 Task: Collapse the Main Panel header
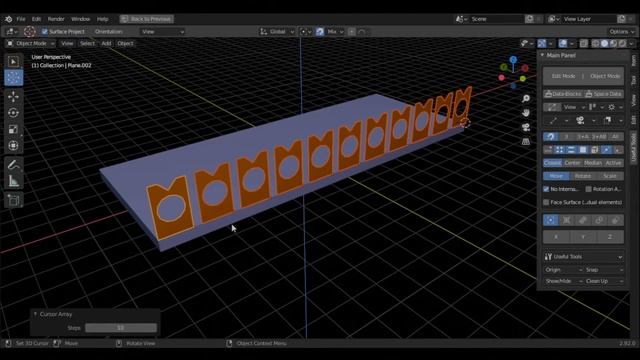point(542,55)
